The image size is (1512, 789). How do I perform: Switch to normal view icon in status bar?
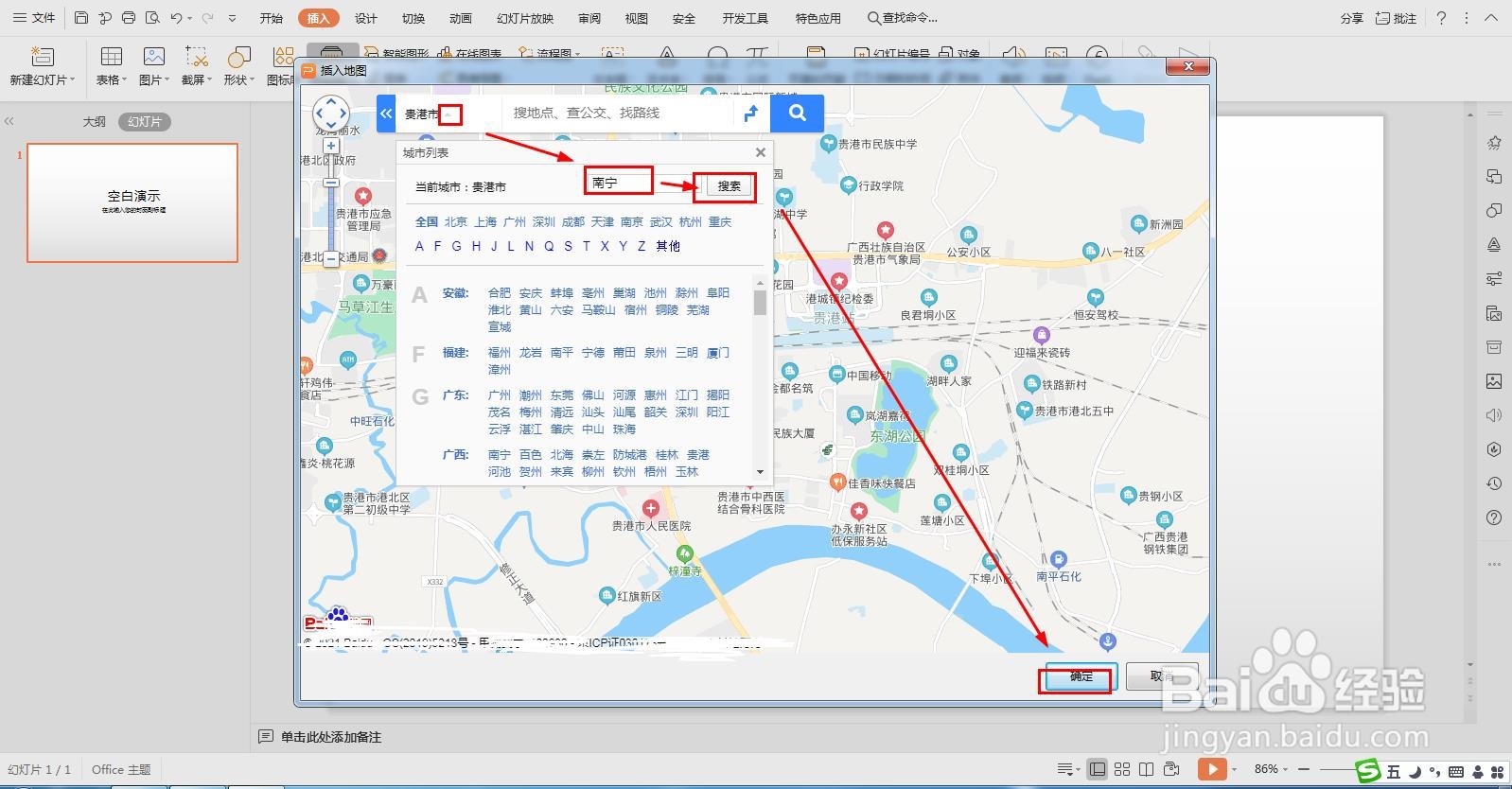1097,769
